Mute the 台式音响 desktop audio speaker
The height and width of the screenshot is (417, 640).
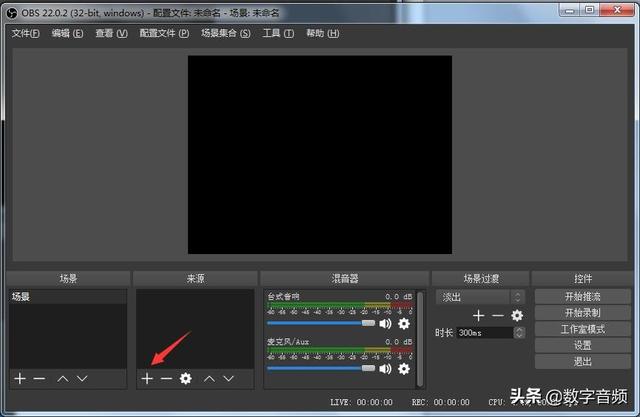pos(385,324)
